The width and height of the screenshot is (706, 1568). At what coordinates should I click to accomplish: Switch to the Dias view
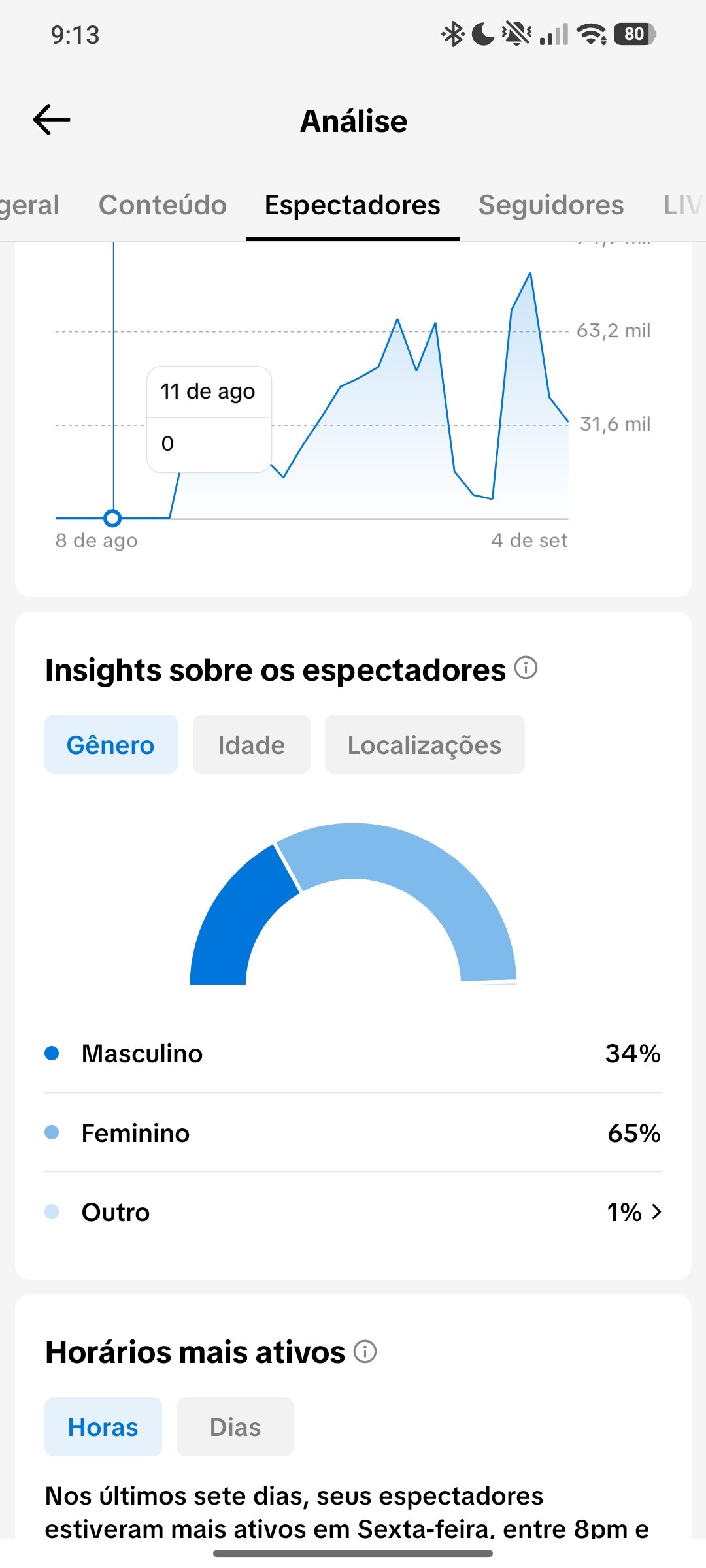point(235,1427)
